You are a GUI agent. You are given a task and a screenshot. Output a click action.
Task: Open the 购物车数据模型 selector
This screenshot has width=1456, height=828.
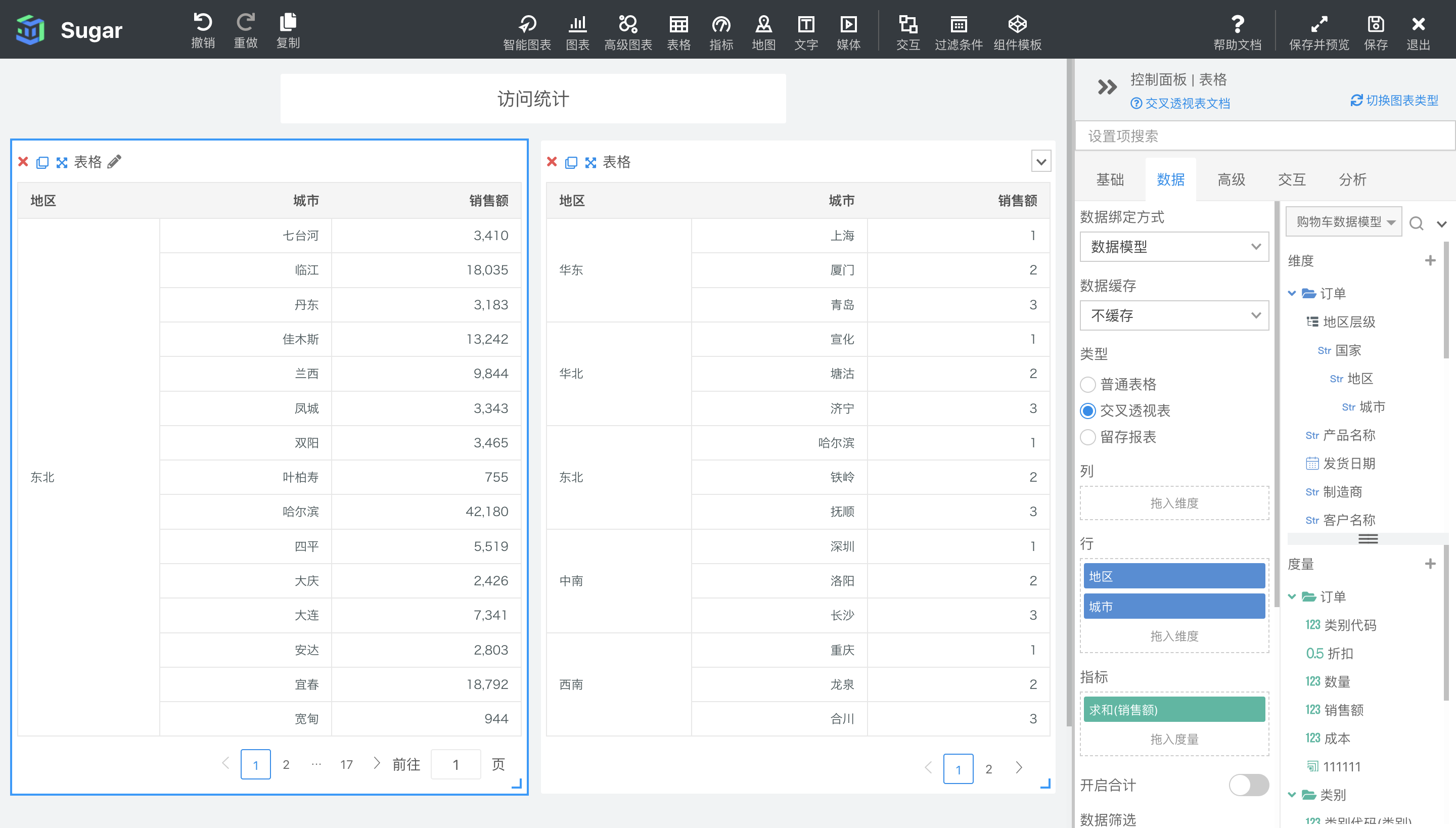[x=1343, y=222]
